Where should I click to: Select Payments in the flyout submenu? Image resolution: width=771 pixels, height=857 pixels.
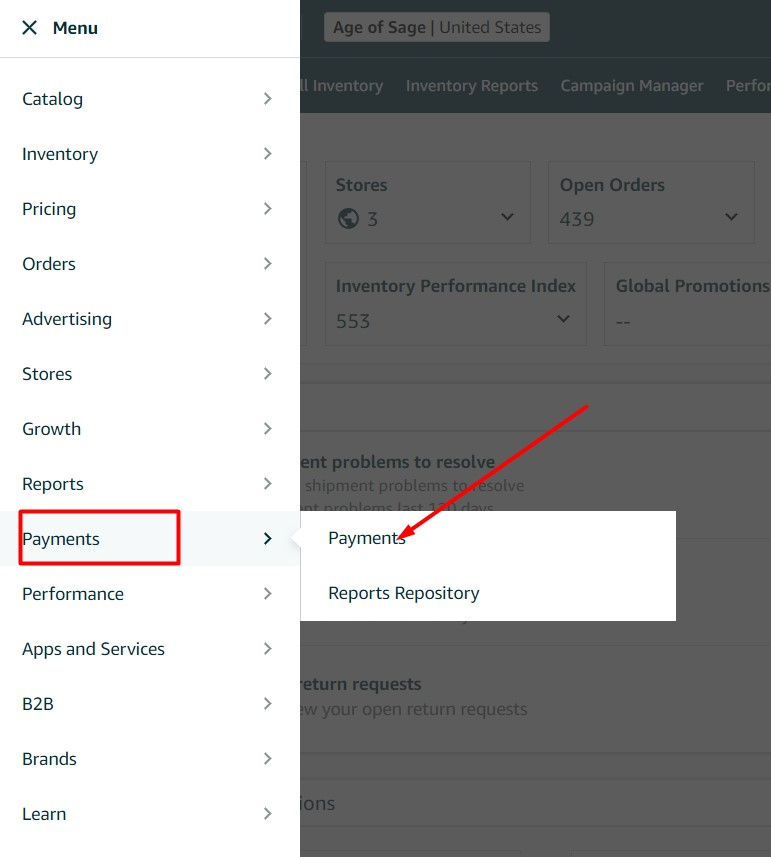click(x=366, y=538)
